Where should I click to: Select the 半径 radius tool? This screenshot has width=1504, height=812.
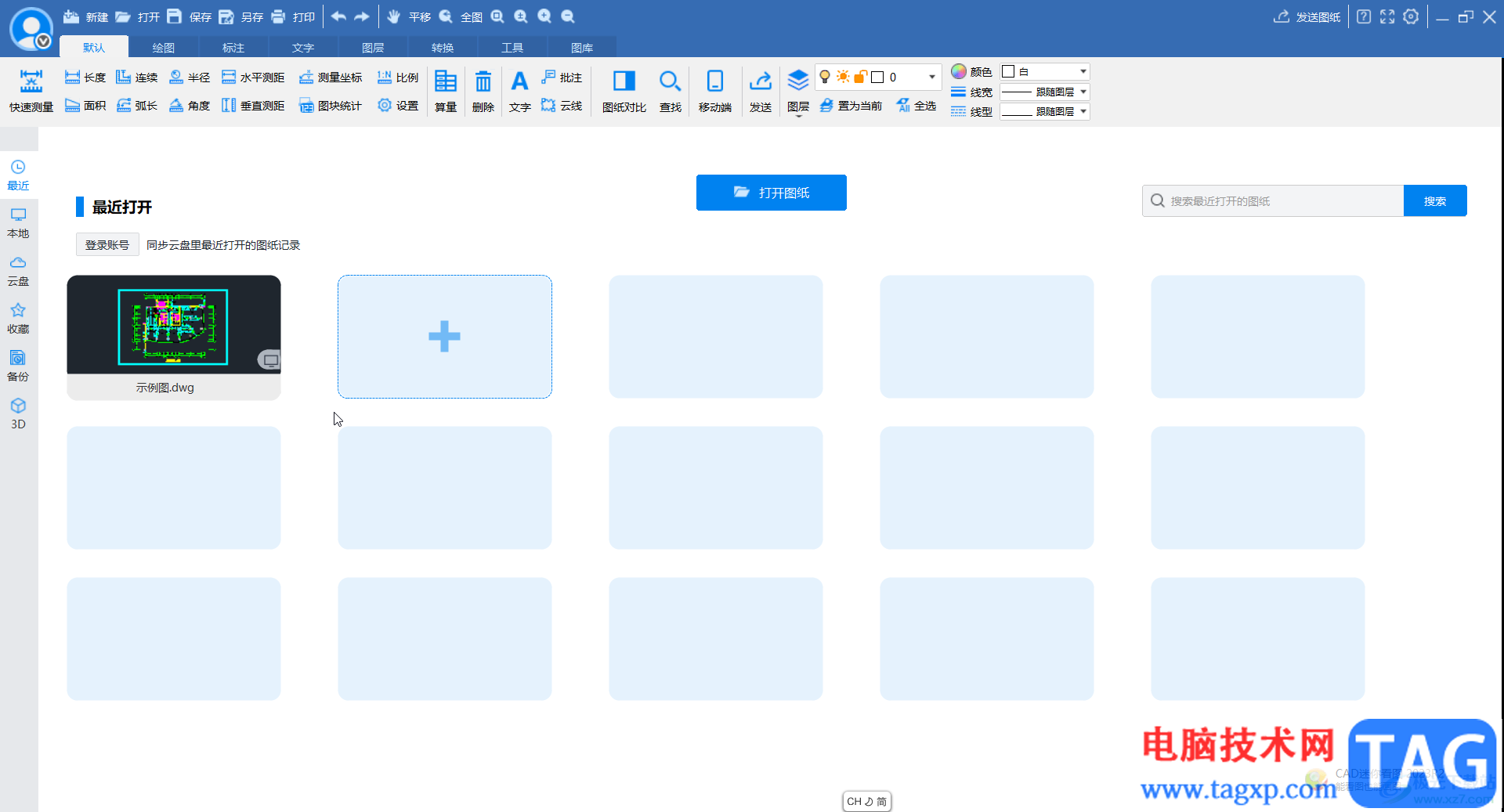coord(189,78)
